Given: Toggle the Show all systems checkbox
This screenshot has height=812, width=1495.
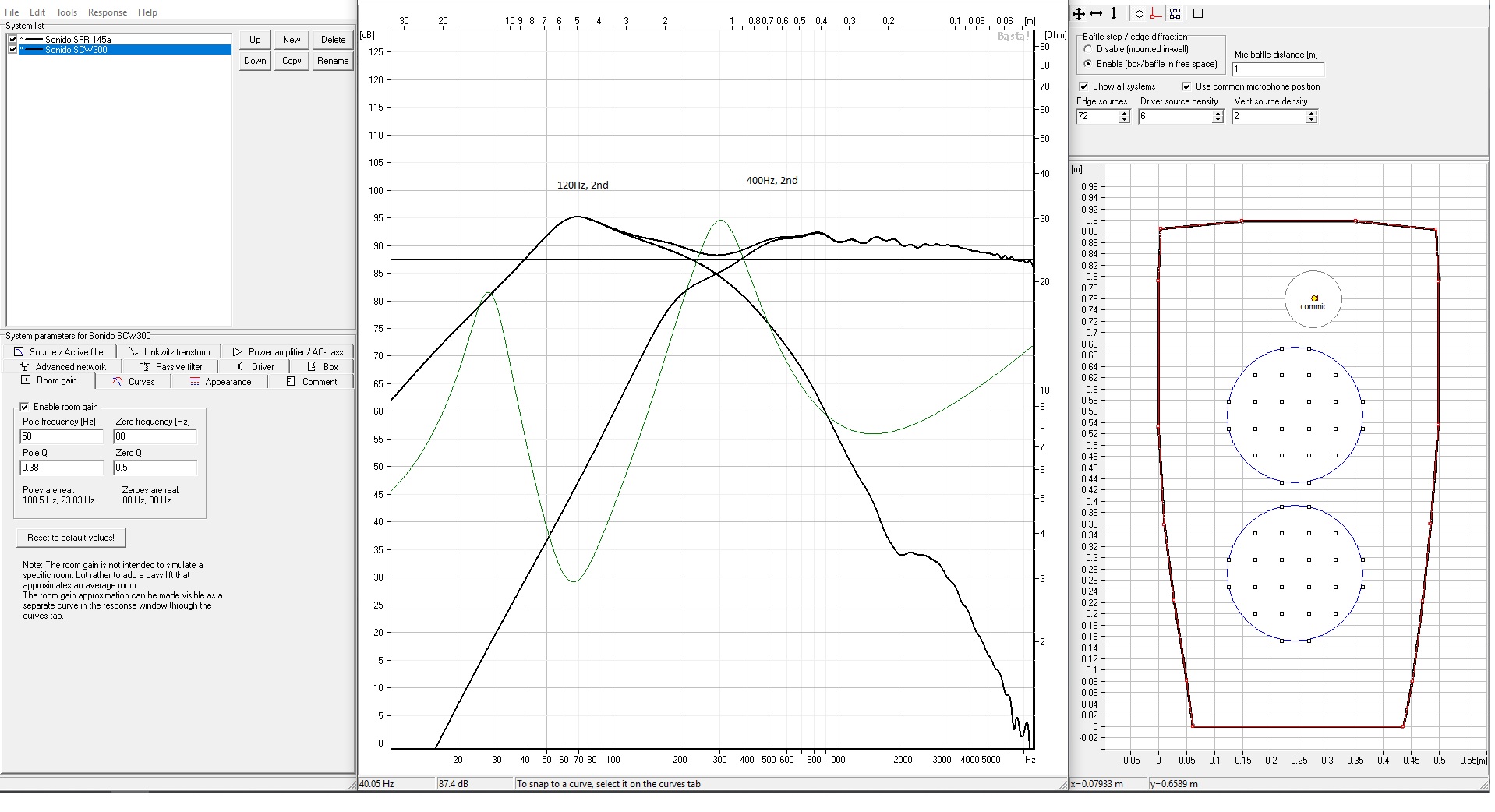Looking at the screenshot, I should [1083, 86].
